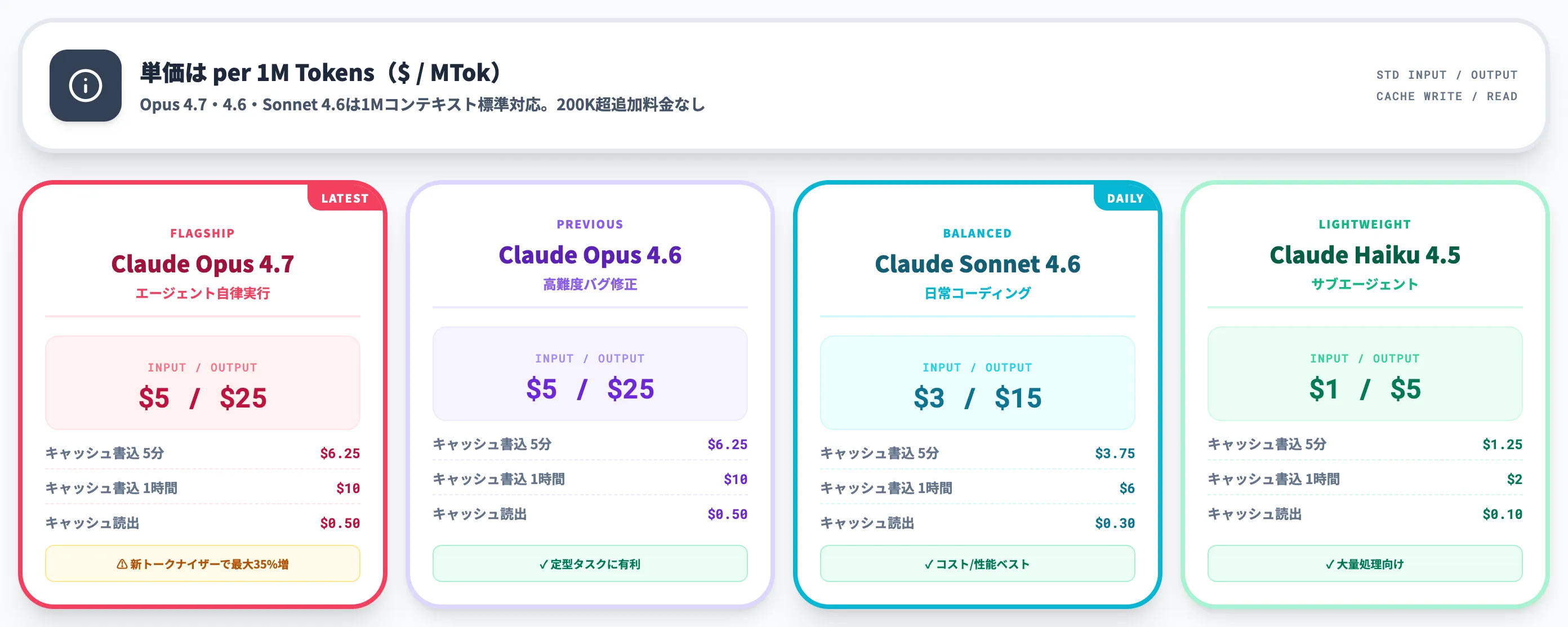Click the FLAGSHIP label
This screenshot has height=627, width=1568.
click(203, 234)
